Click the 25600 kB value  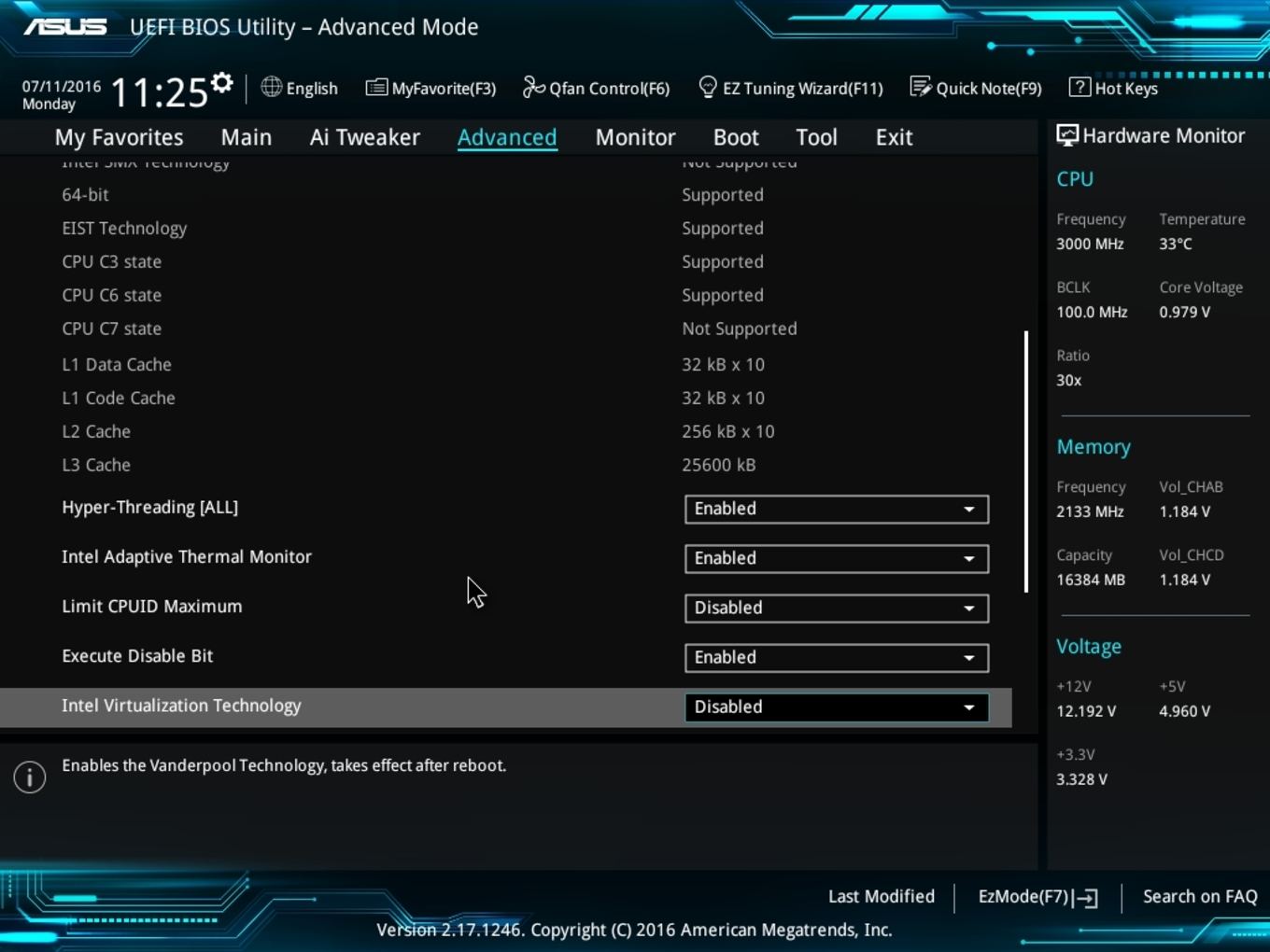coord(719,465)
